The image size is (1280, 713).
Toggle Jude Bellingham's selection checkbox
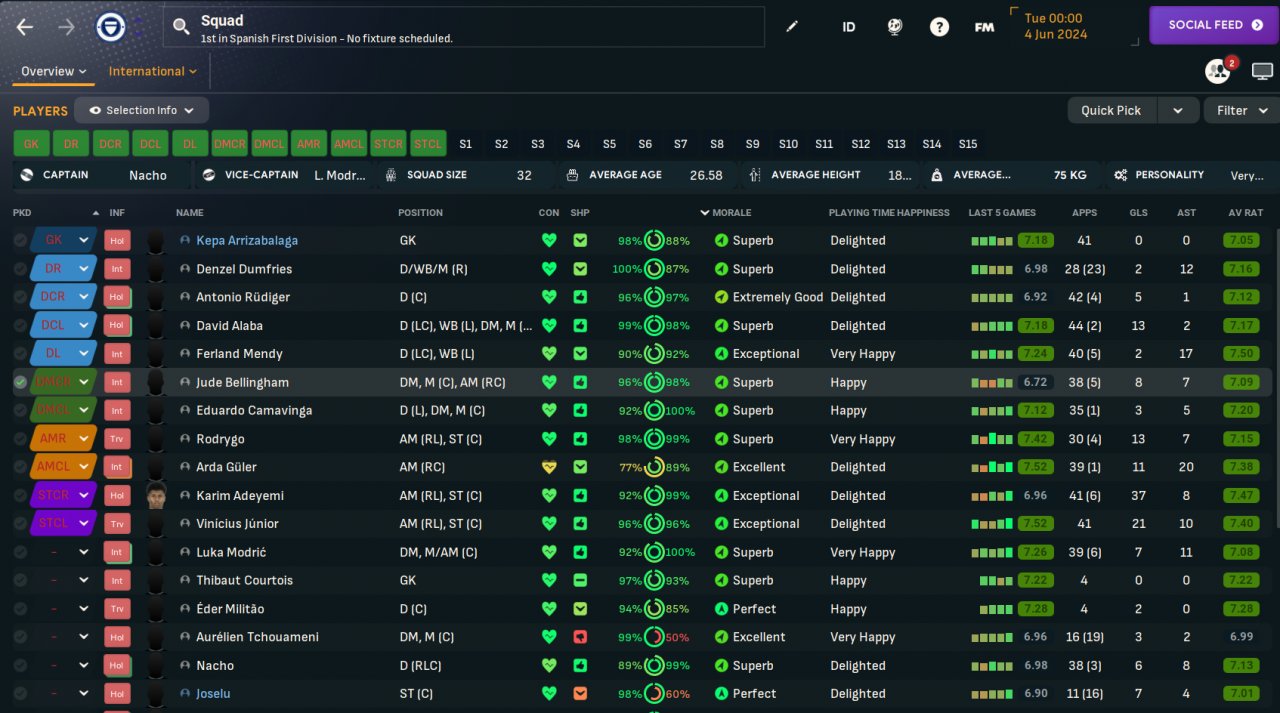[20, 382]
